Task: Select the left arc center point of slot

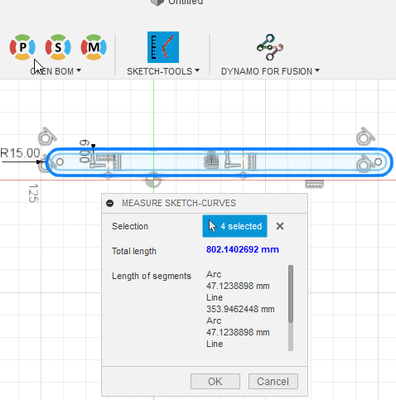Action: [60, 162]
